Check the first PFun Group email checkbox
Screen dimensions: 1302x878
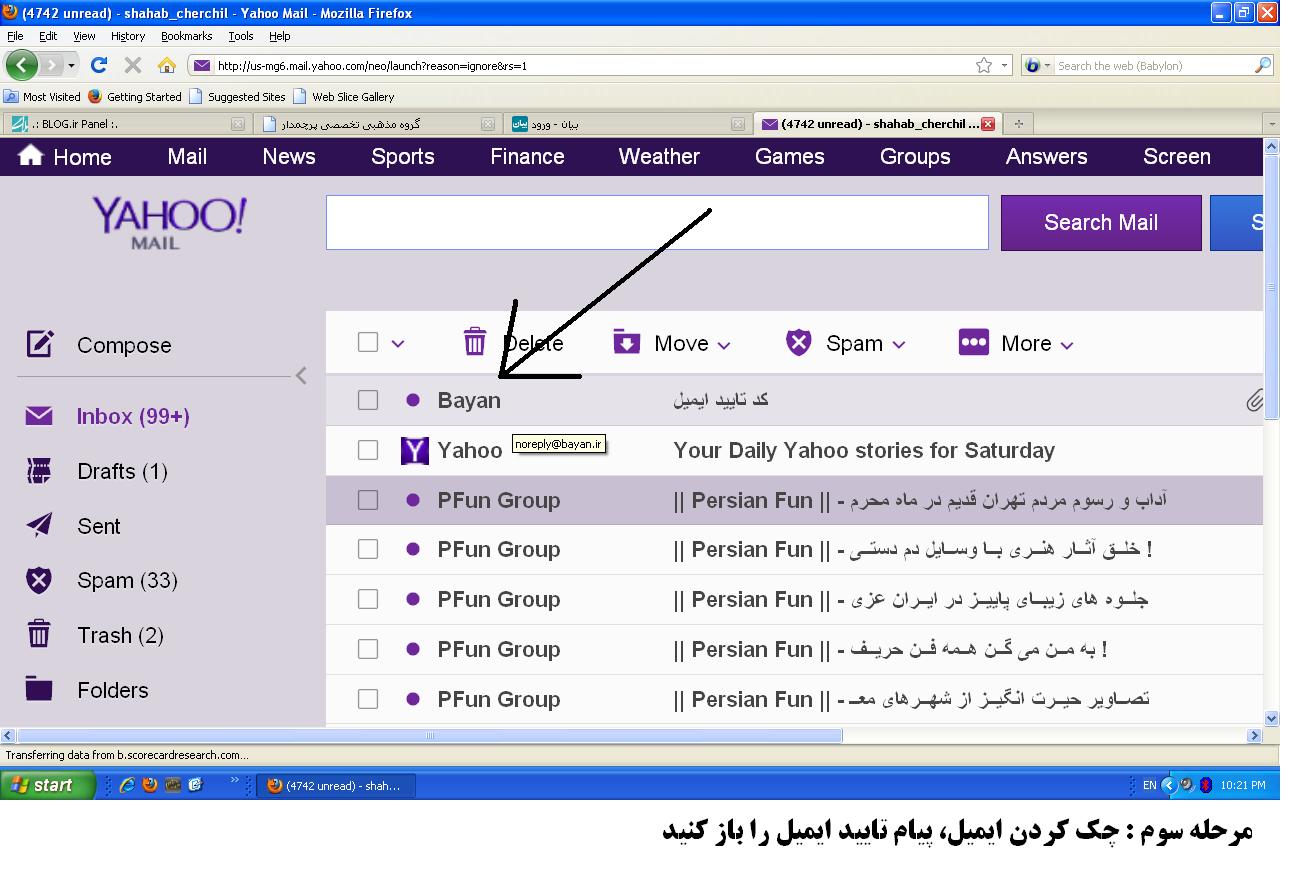coord(368,499)
